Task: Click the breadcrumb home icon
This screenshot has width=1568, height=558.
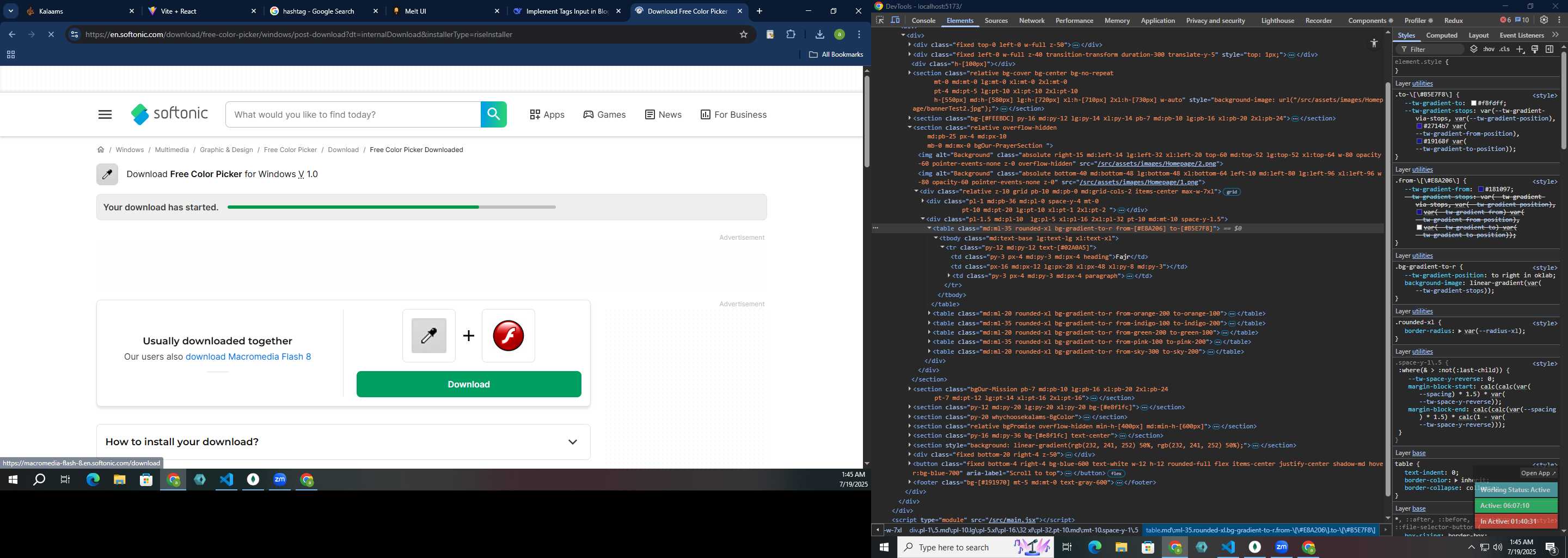Action: pos(100,150)
